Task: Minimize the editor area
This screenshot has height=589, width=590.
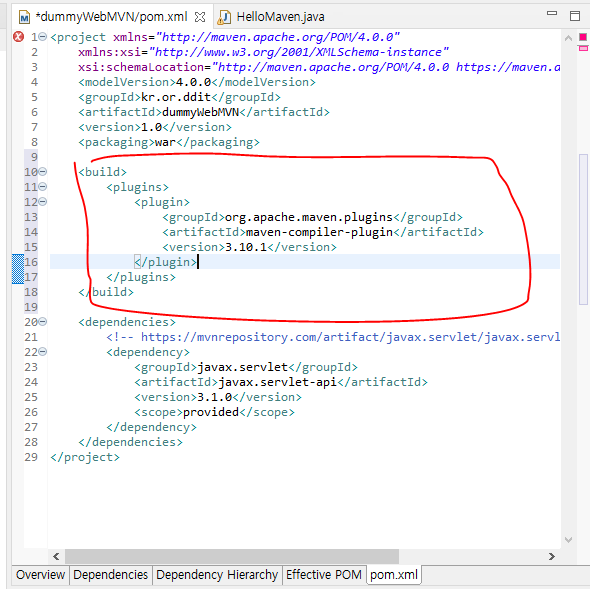Action: [552, 14]
